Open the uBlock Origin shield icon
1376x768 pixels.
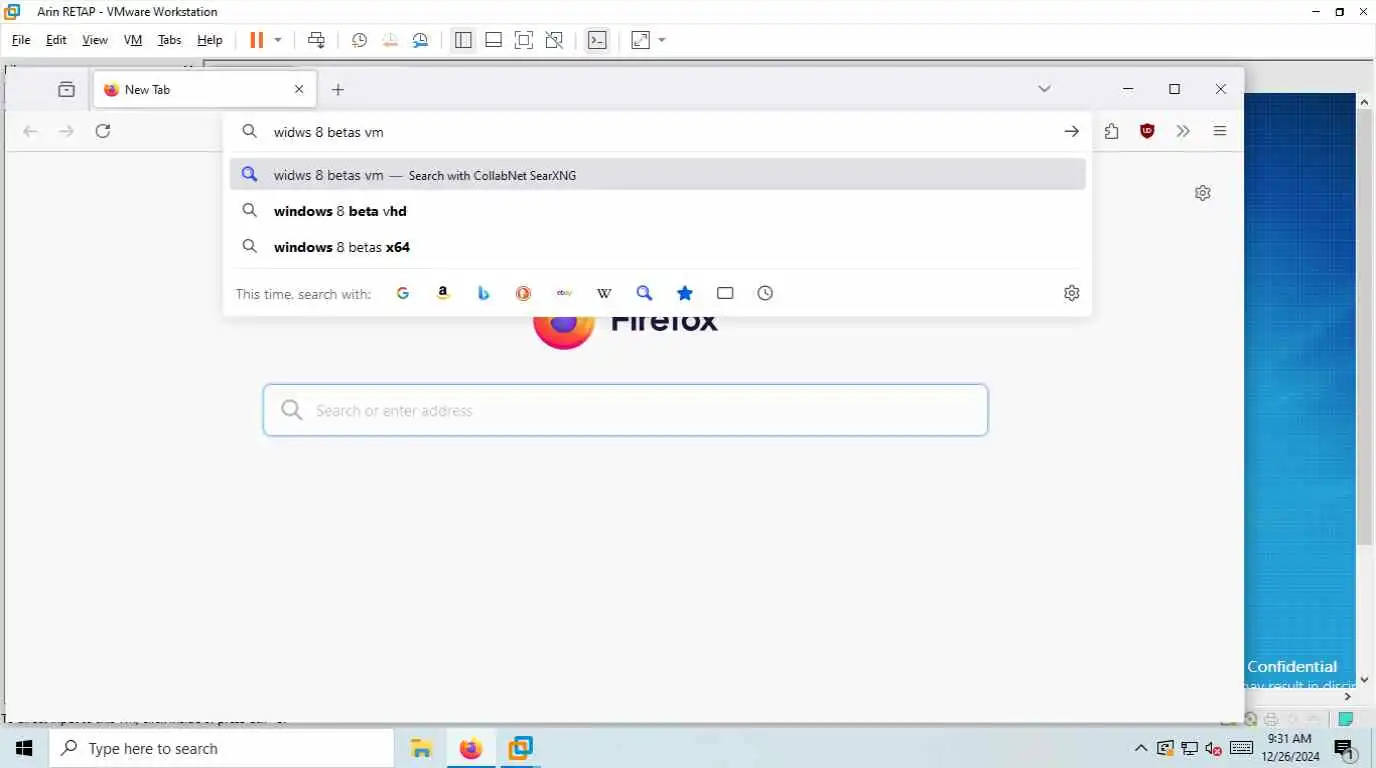pos(1147,131)
